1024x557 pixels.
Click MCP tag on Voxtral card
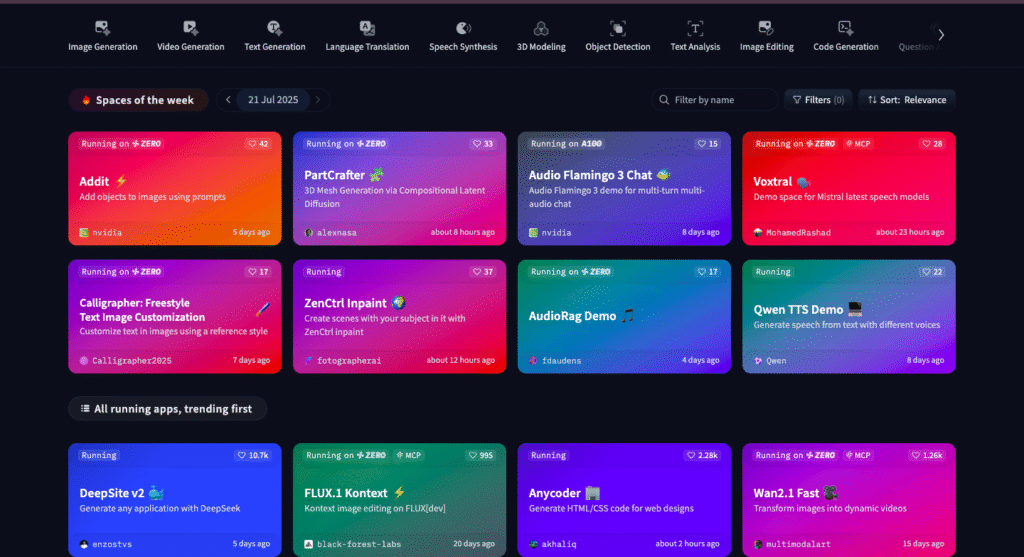[858, 144]
